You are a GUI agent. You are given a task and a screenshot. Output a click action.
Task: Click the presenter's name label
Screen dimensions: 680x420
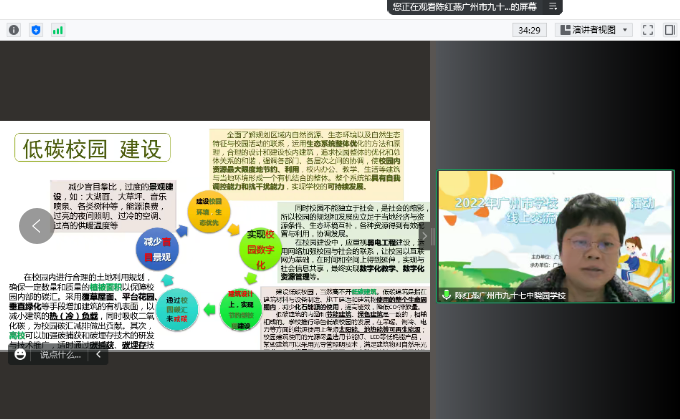[x=510, y=295]
